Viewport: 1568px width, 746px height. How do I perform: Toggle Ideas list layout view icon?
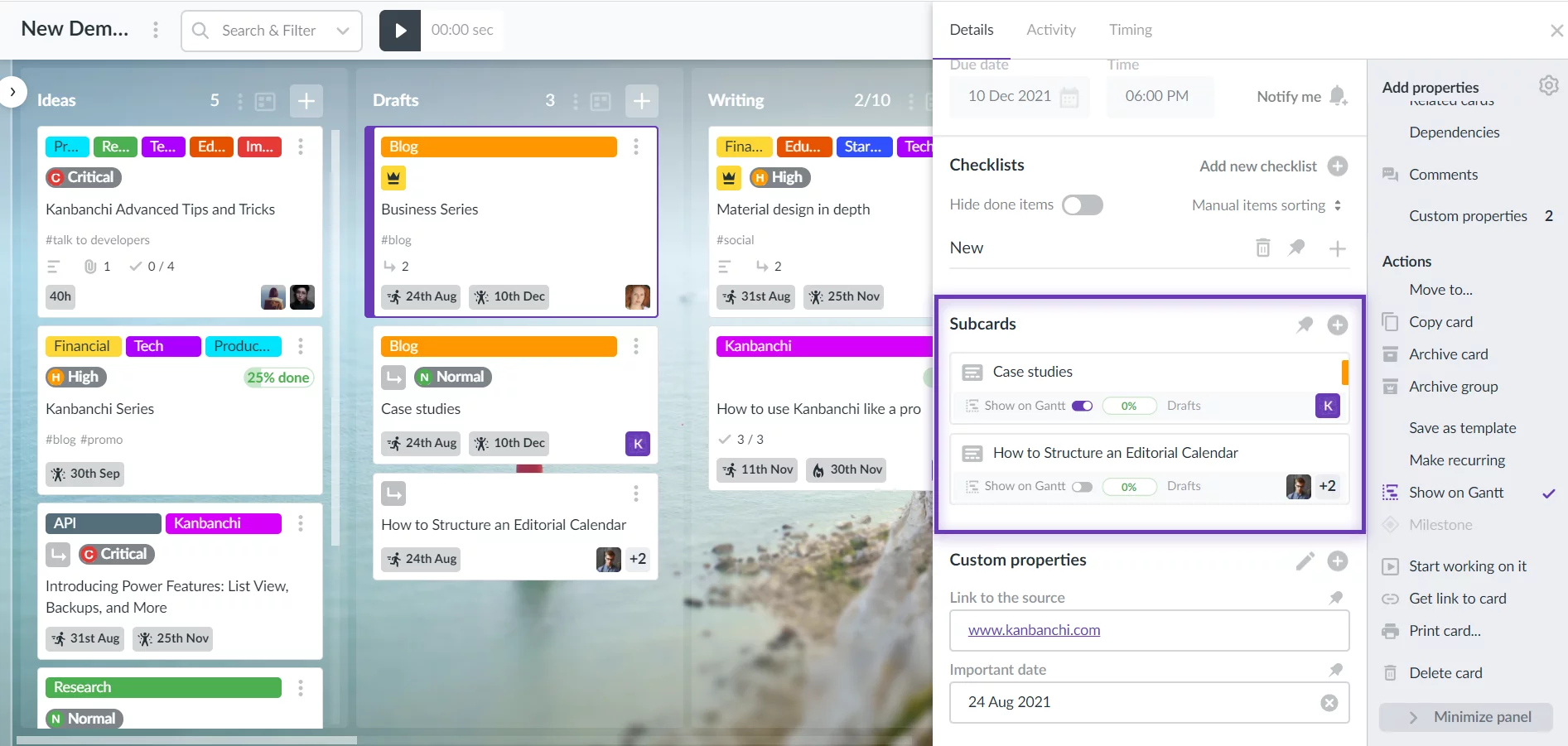coord(265,101)
